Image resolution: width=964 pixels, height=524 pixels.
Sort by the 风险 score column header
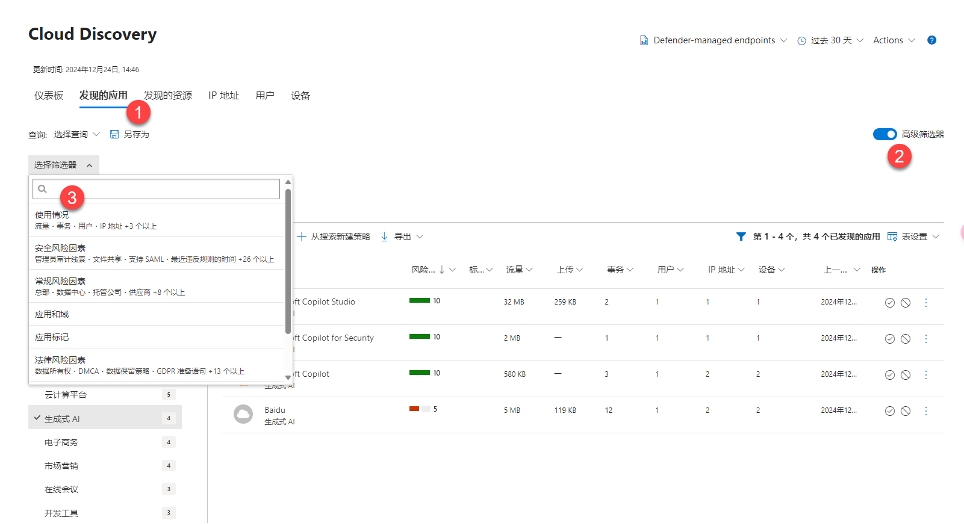click(x=423, y=269)
